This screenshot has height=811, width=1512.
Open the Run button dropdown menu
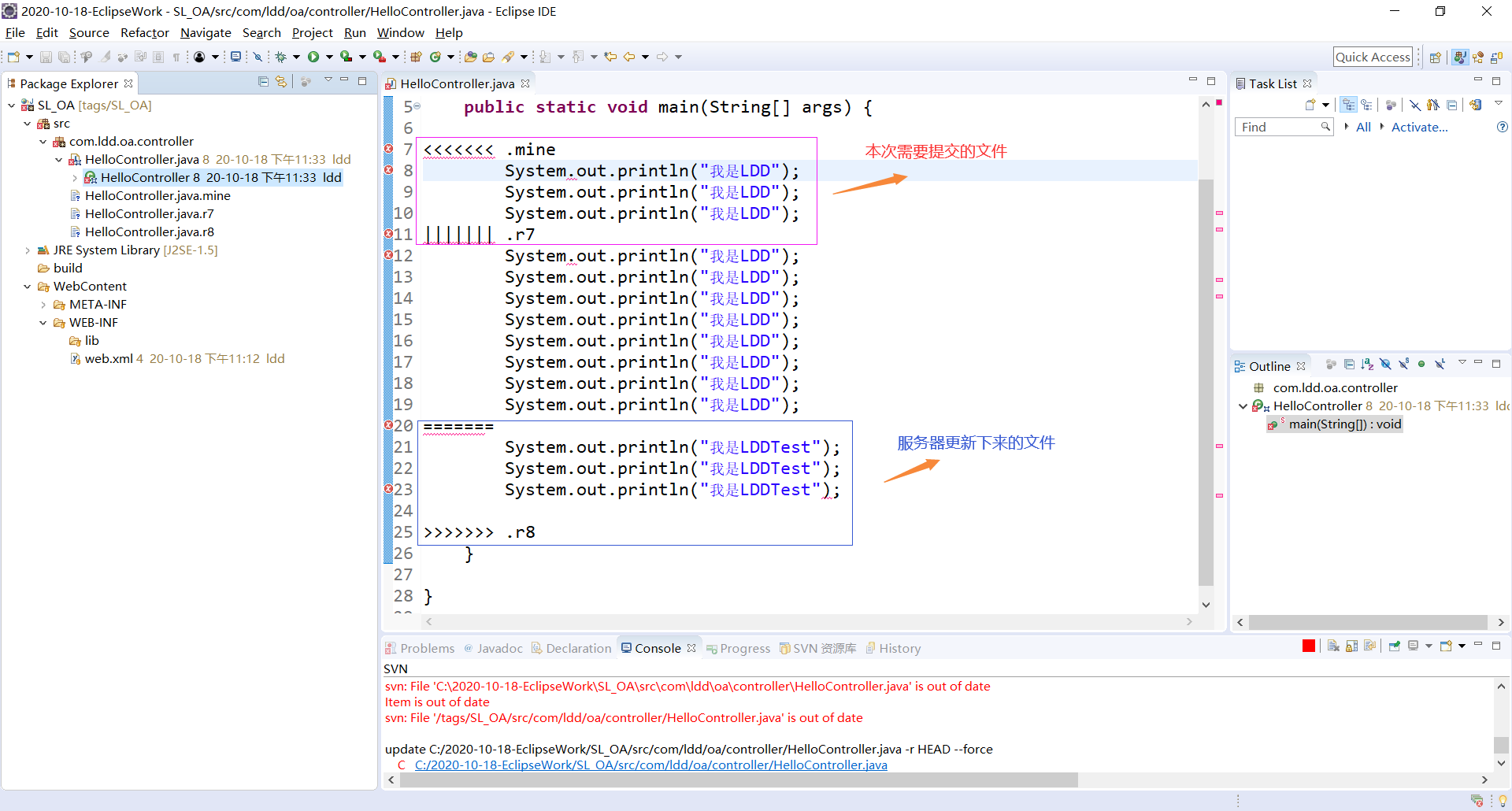[329, 56]
